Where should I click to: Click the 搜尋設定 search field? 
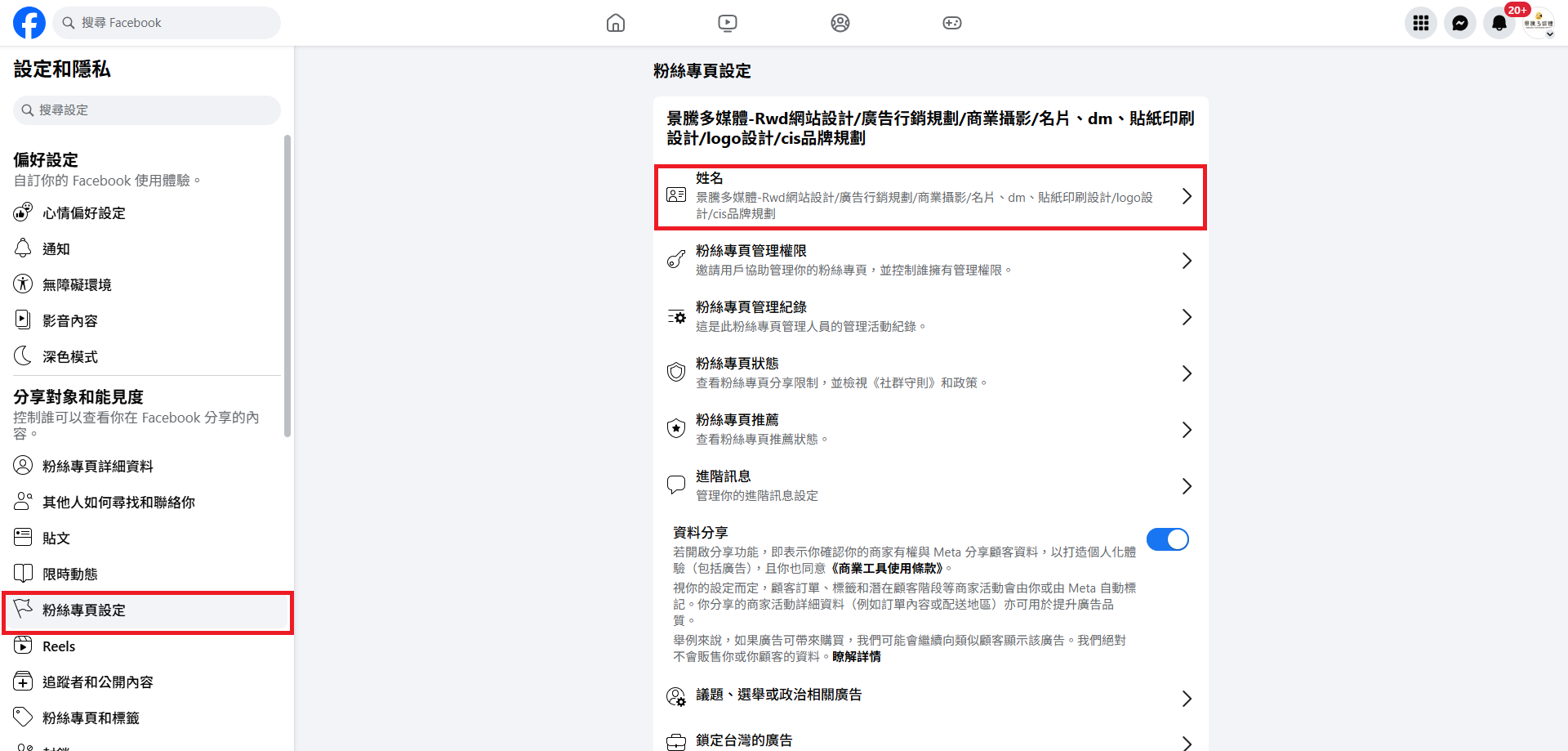coord(147,110)
